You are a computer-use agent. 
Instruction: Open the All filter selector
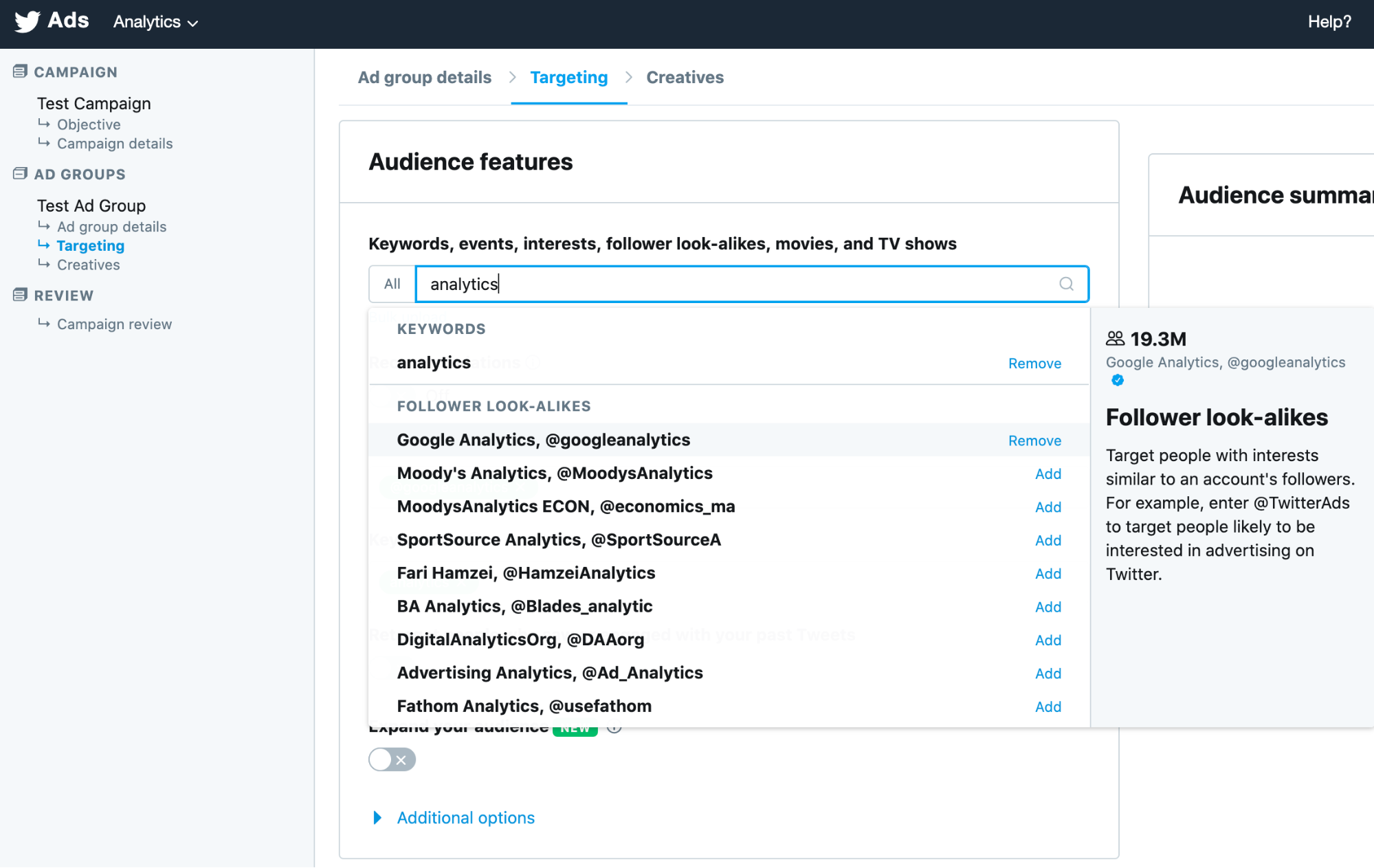pyautogui.click(x=392, y=284)
